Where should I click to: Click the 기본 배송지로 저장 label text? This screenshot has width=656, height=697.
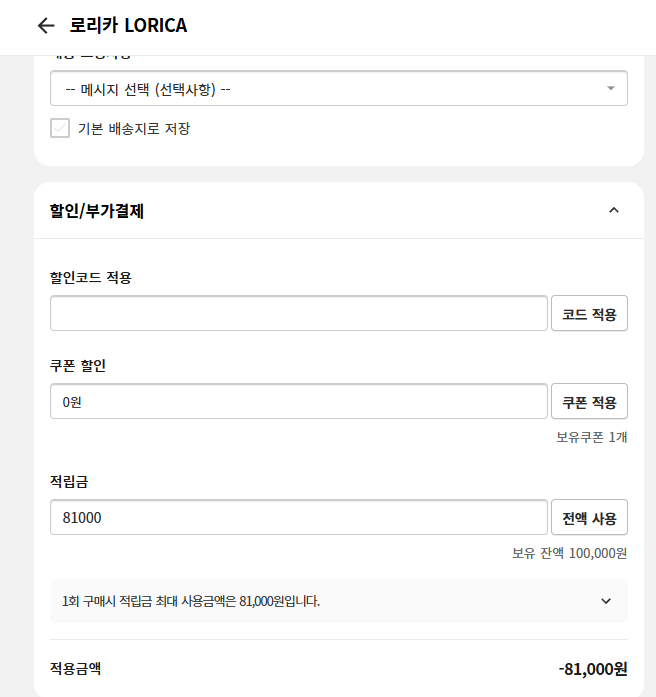(x=134, y=128)
